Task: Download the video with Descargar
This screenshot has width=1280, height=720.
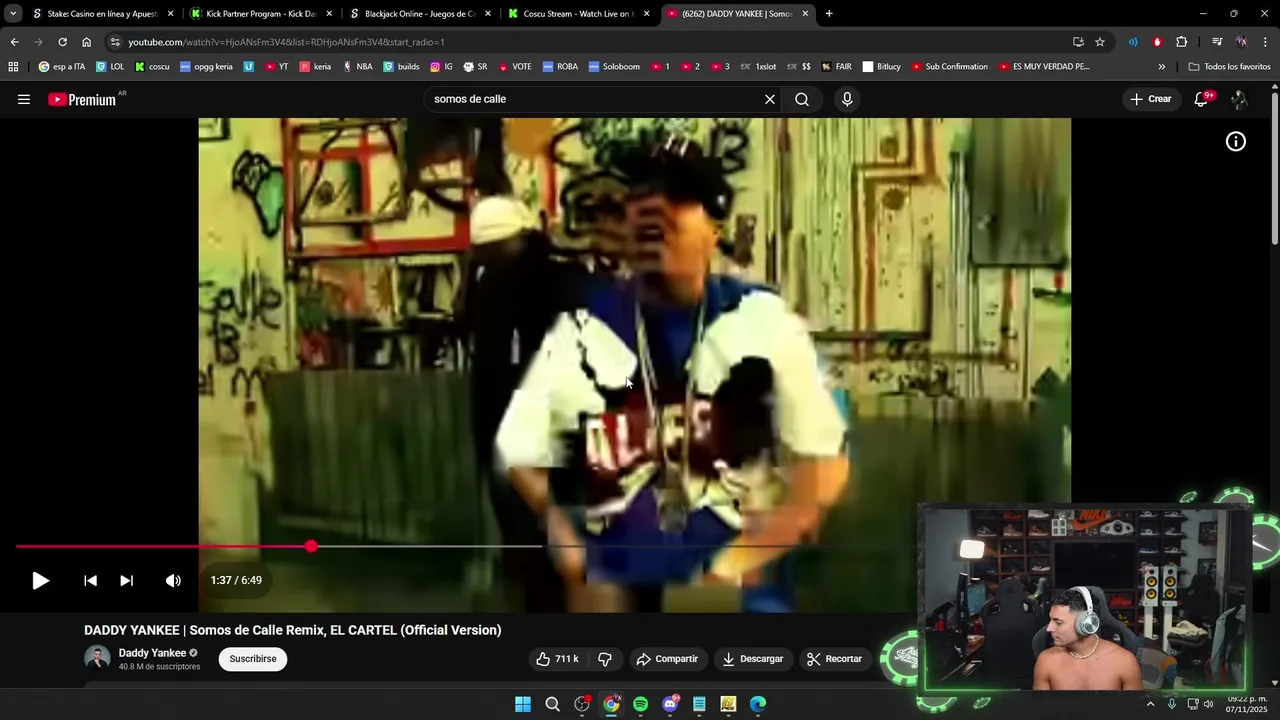Action: click(x=753, y=659)
